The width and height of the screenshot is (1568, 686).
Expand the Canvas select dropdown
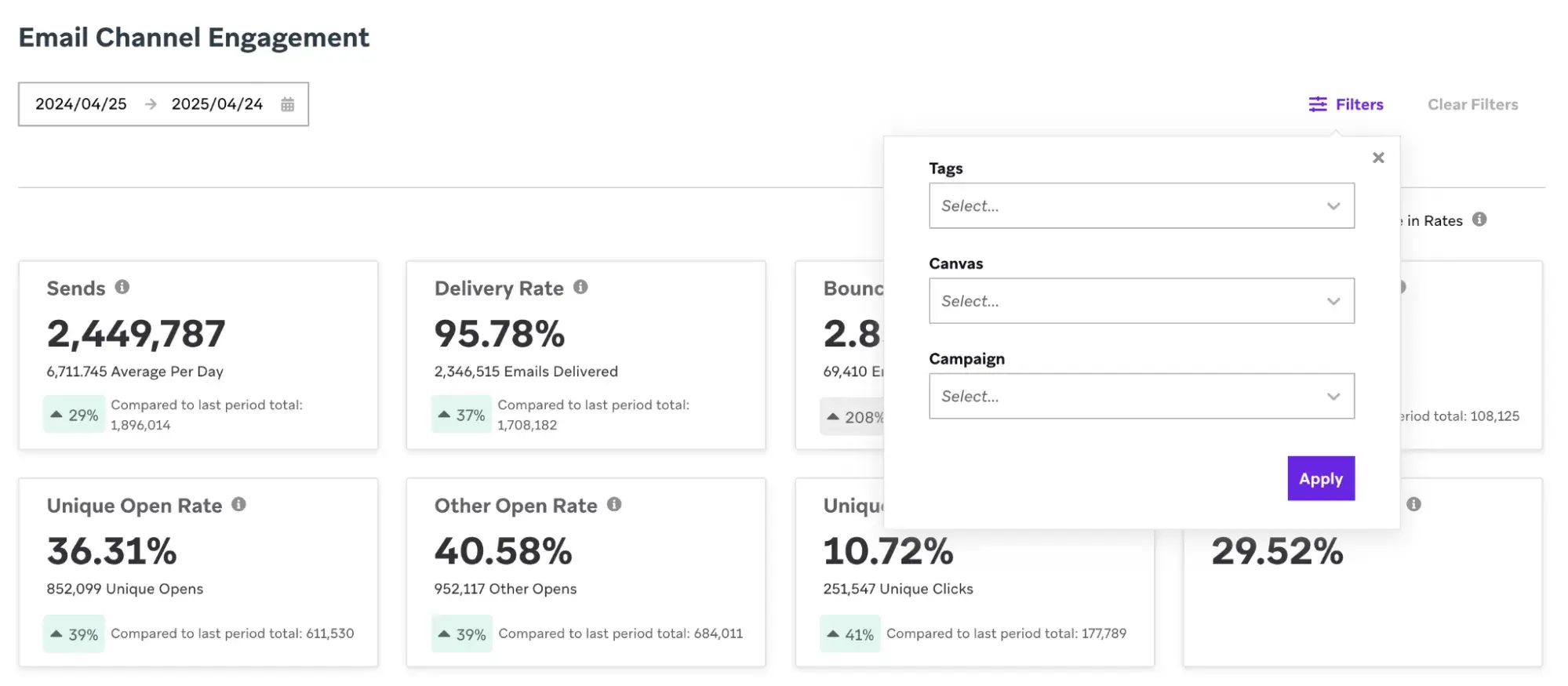tap(1141, 301)
